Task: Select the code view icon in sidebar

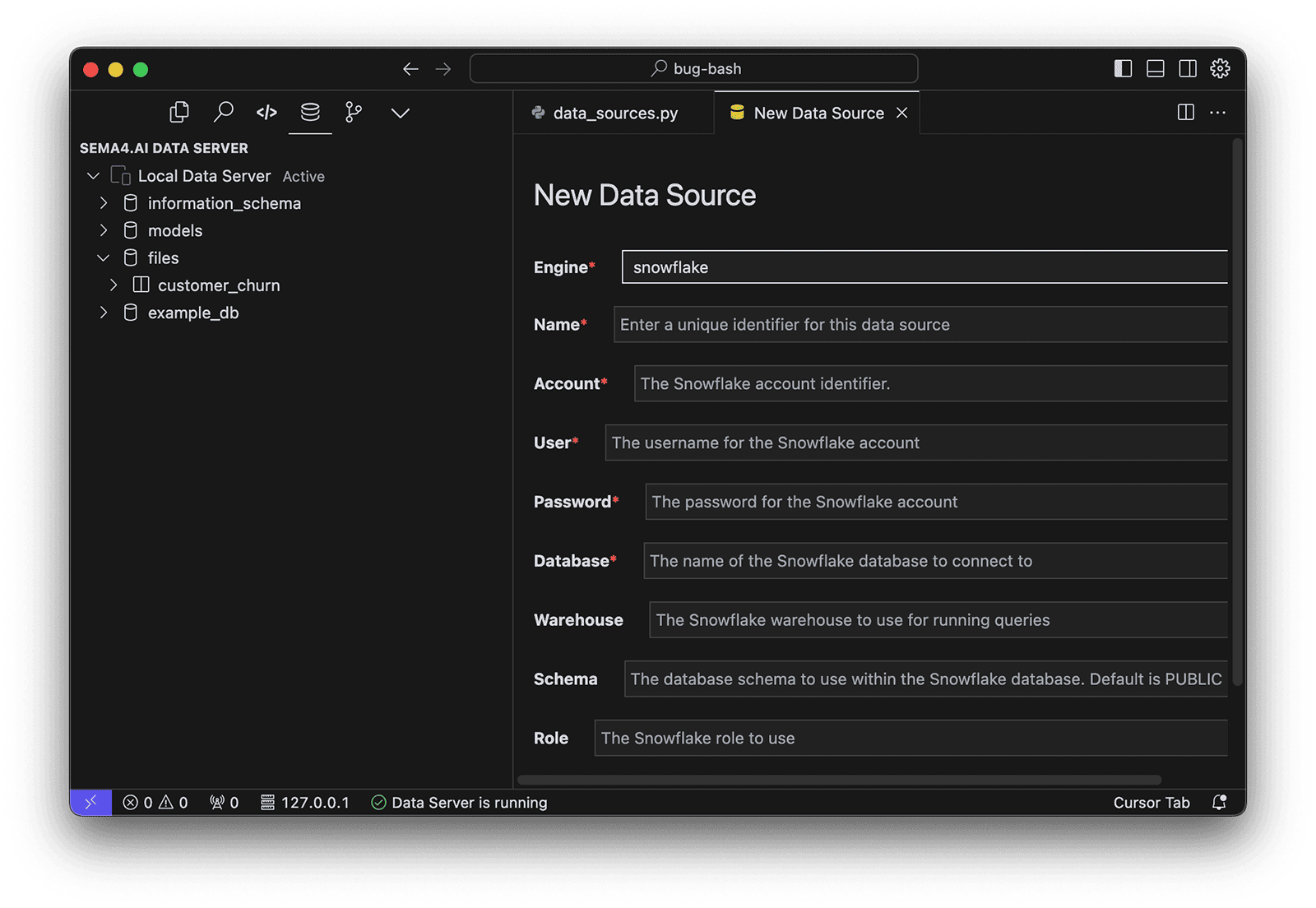Action: tap(266, 112)
